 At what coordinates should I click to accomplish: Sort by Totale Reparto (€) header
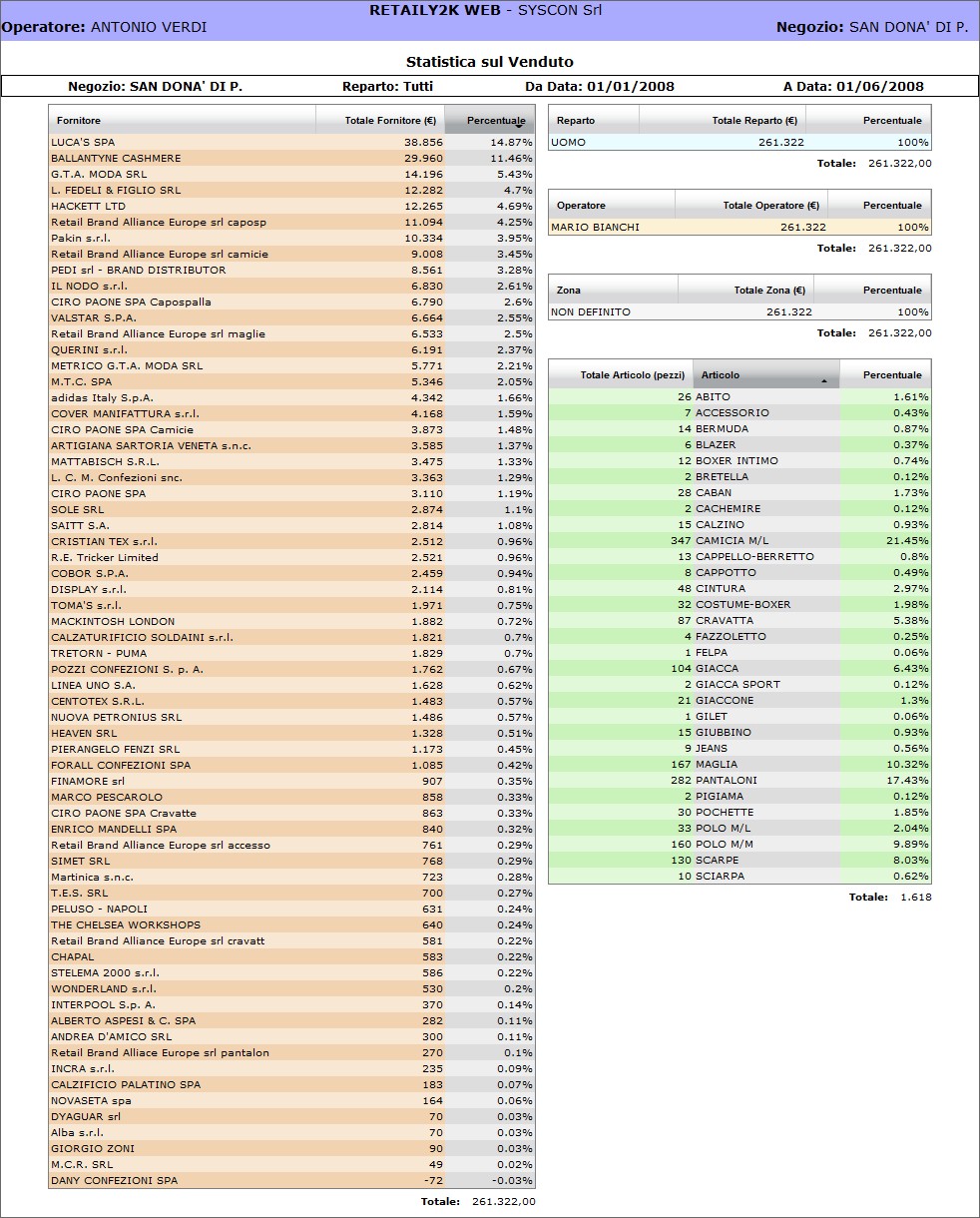point(722,120)
